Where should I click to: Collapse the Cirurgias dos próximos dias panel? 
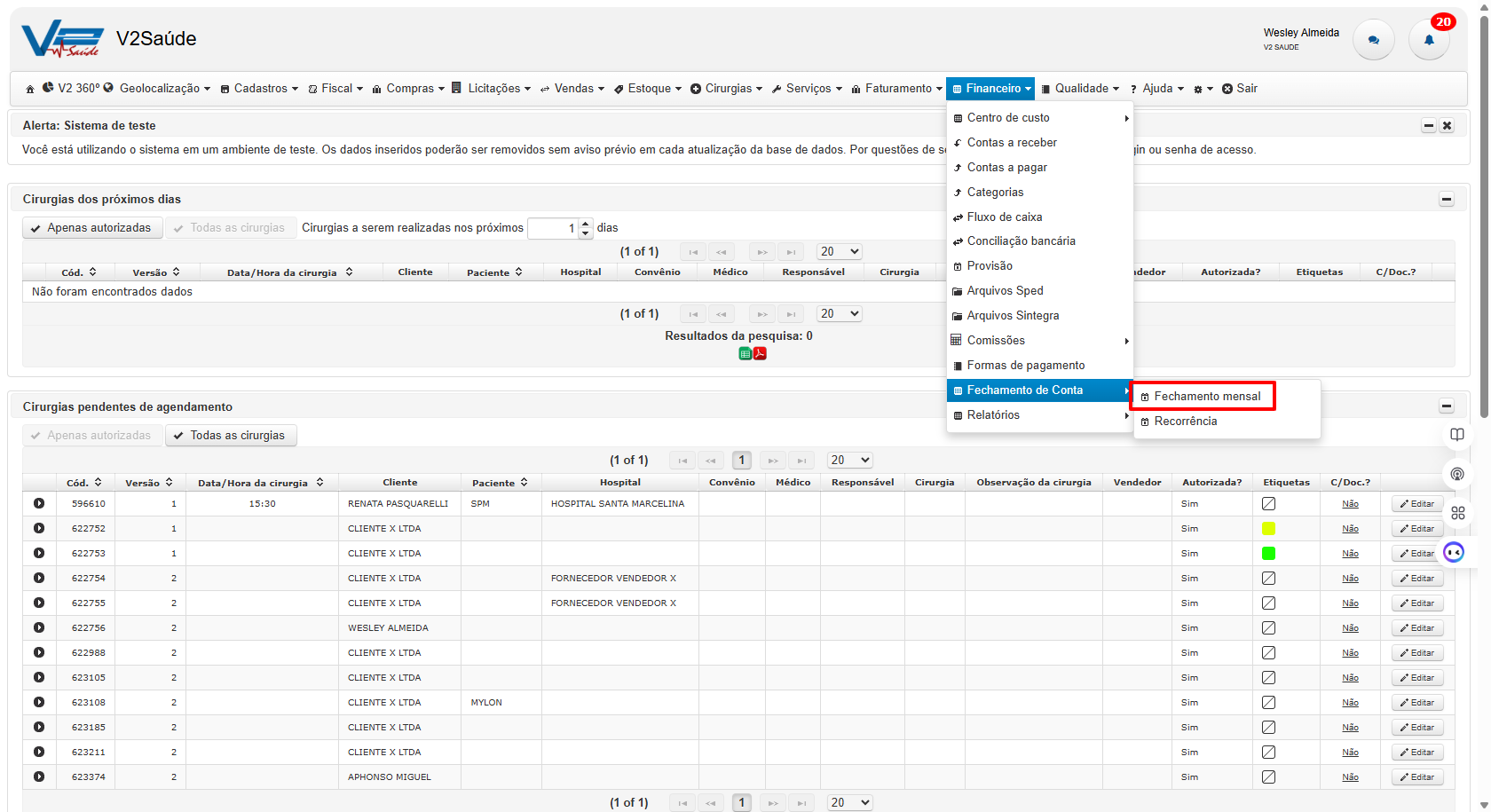click(x=1446, y=200)
